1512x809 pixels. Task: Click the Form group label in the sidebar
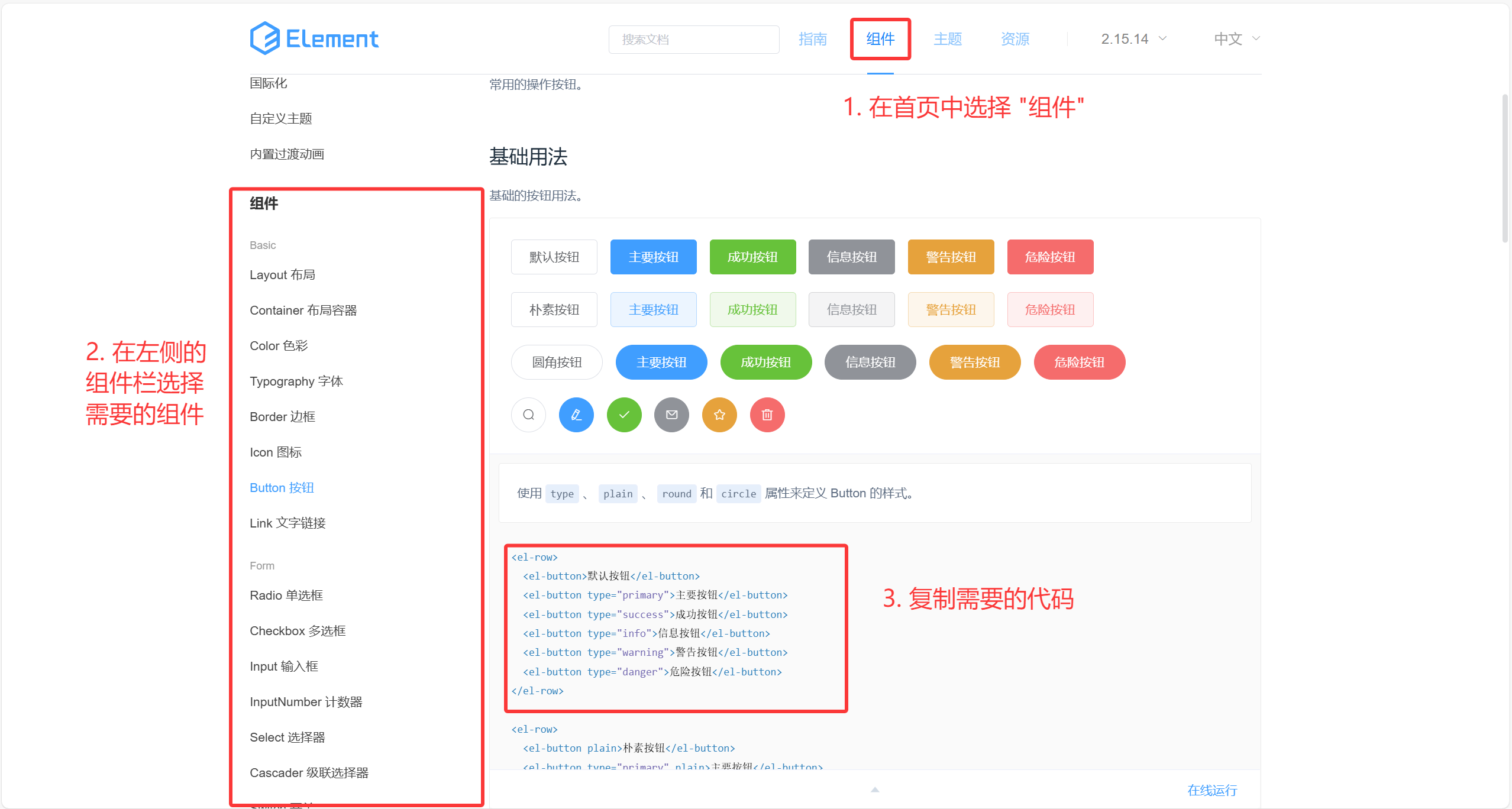[x=262, y=566]
